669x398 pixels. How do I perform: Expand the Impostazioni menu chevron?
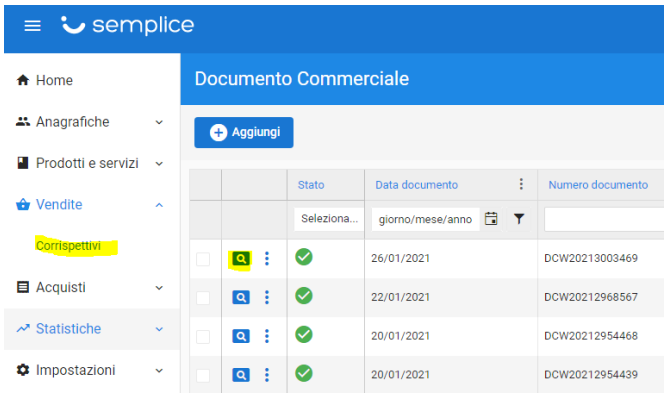(x=159, y=371)
